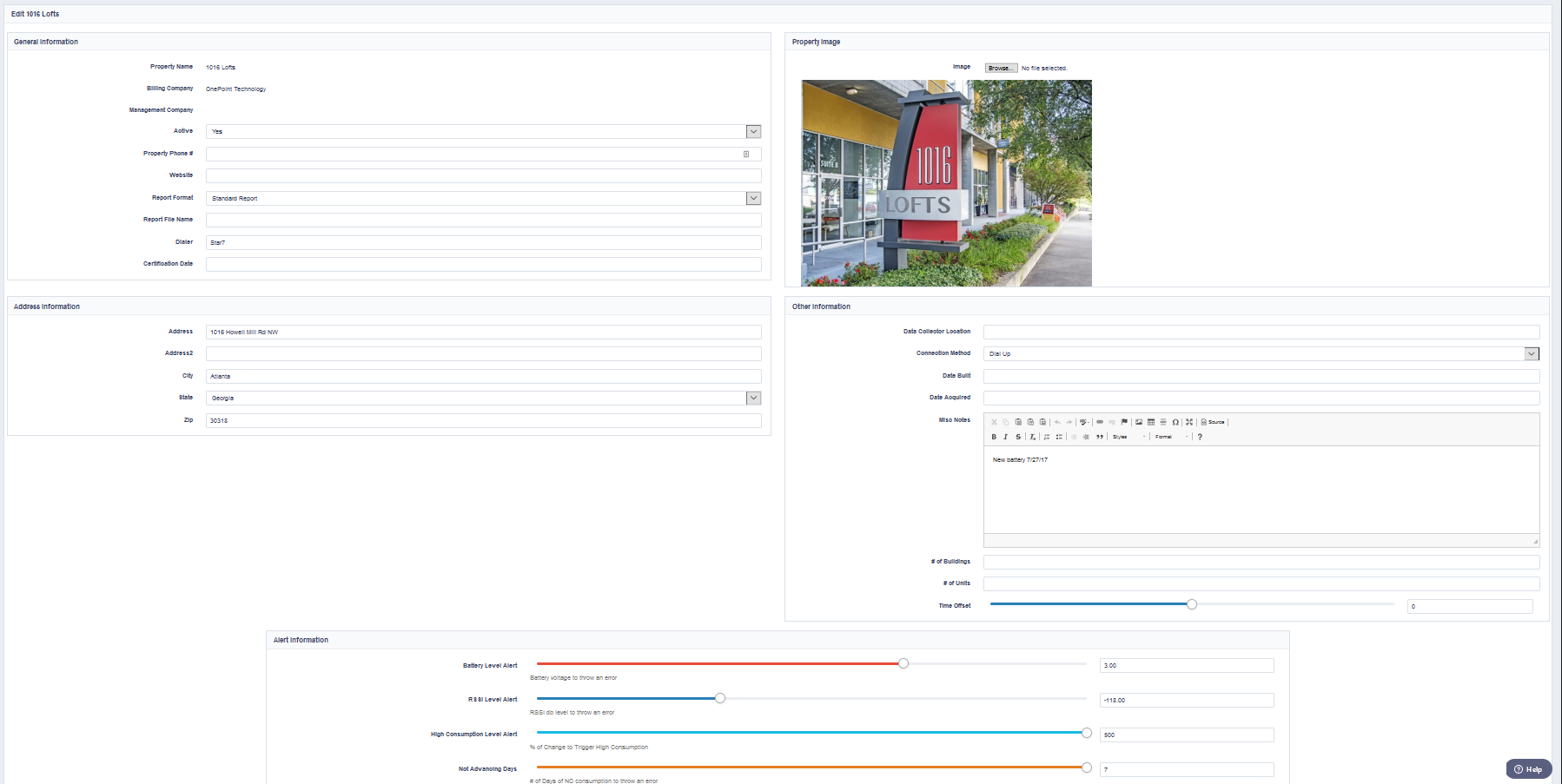
Task: Open the Help button at bottom right
Action: click(1527, 769)
